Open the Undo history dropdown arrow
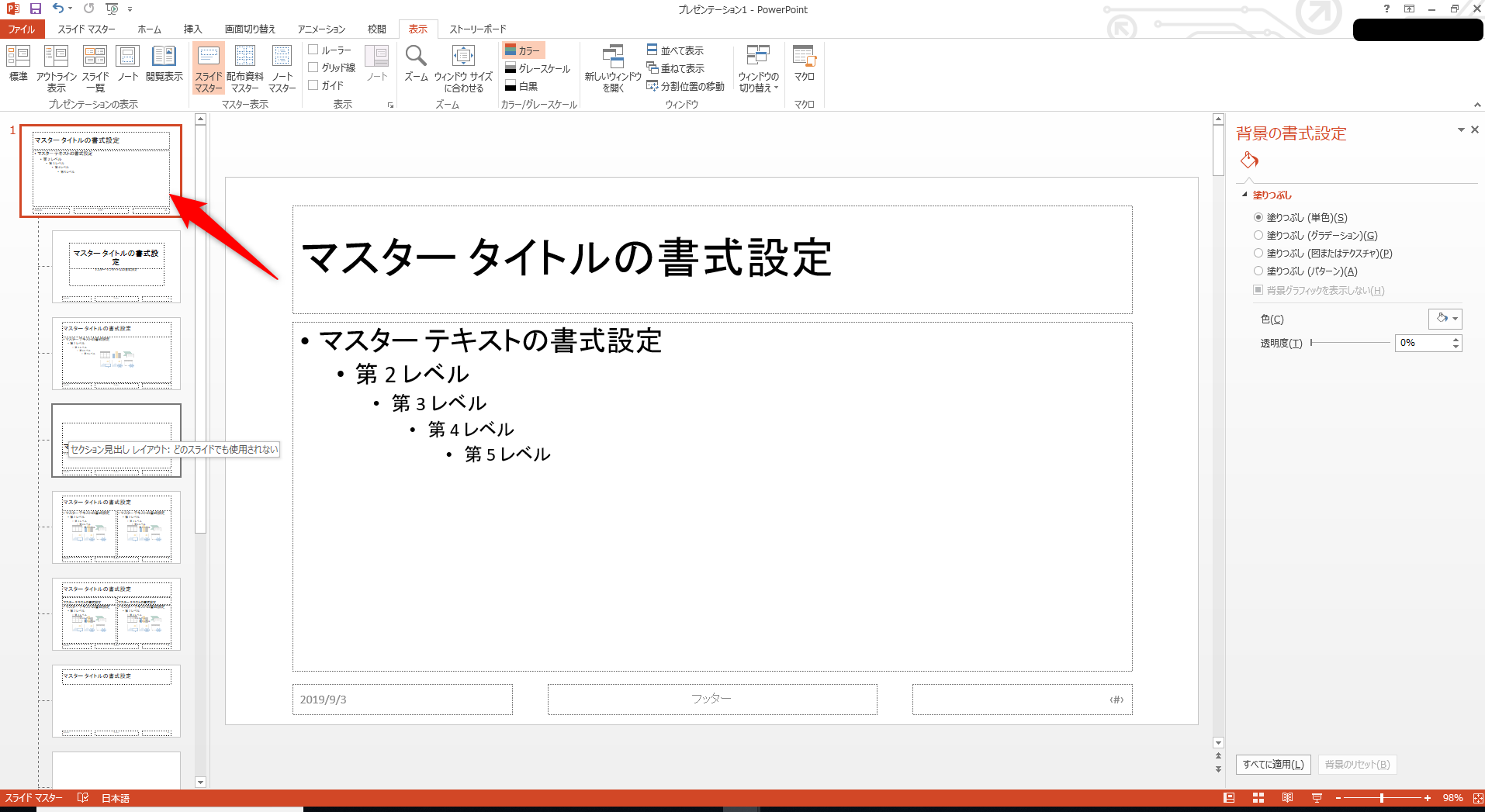Screen dimensions: 1485x812 tap(71, 9)
